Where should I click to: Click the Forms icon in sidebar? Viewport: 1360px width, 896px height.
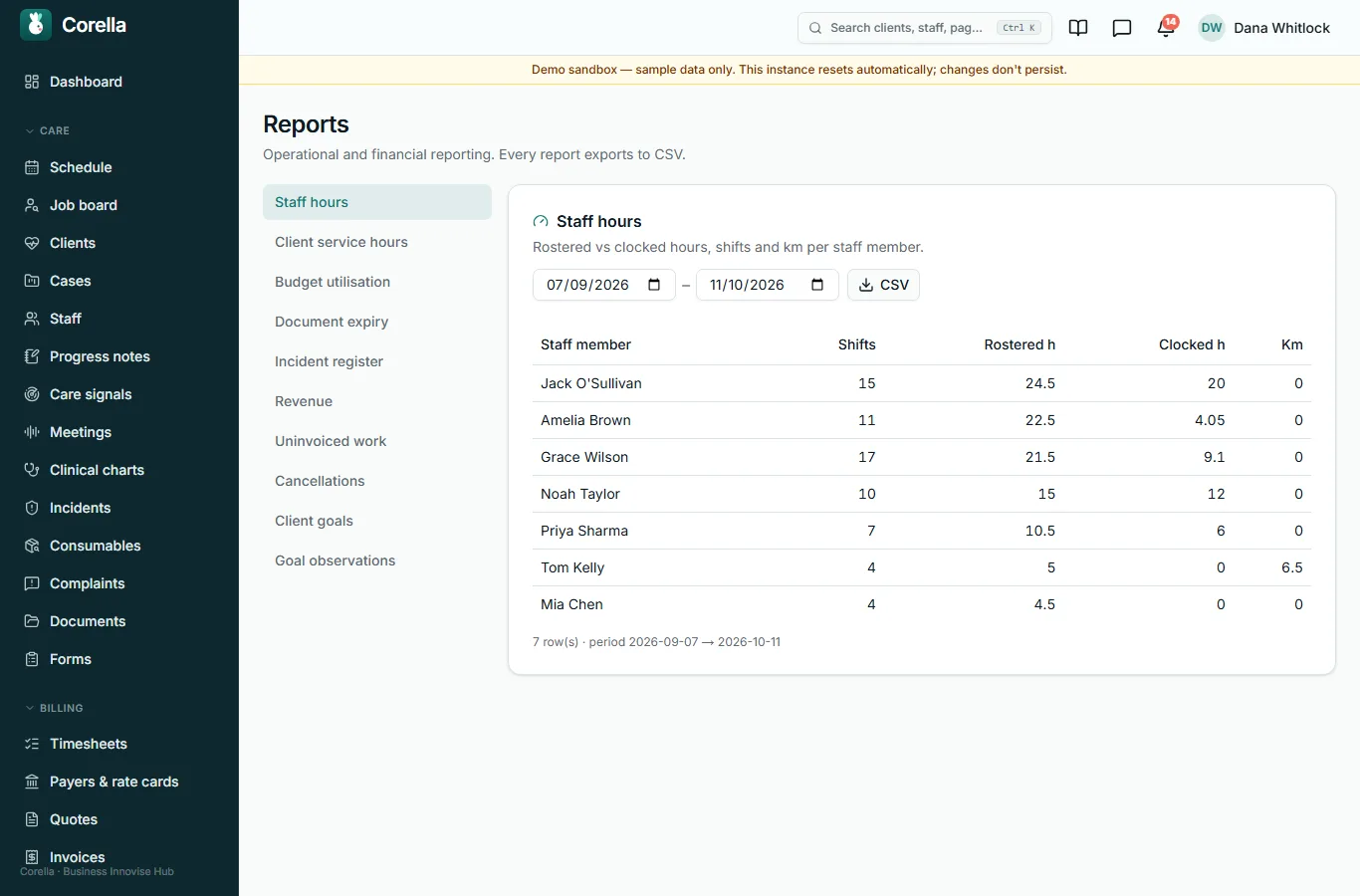point(32,659)
